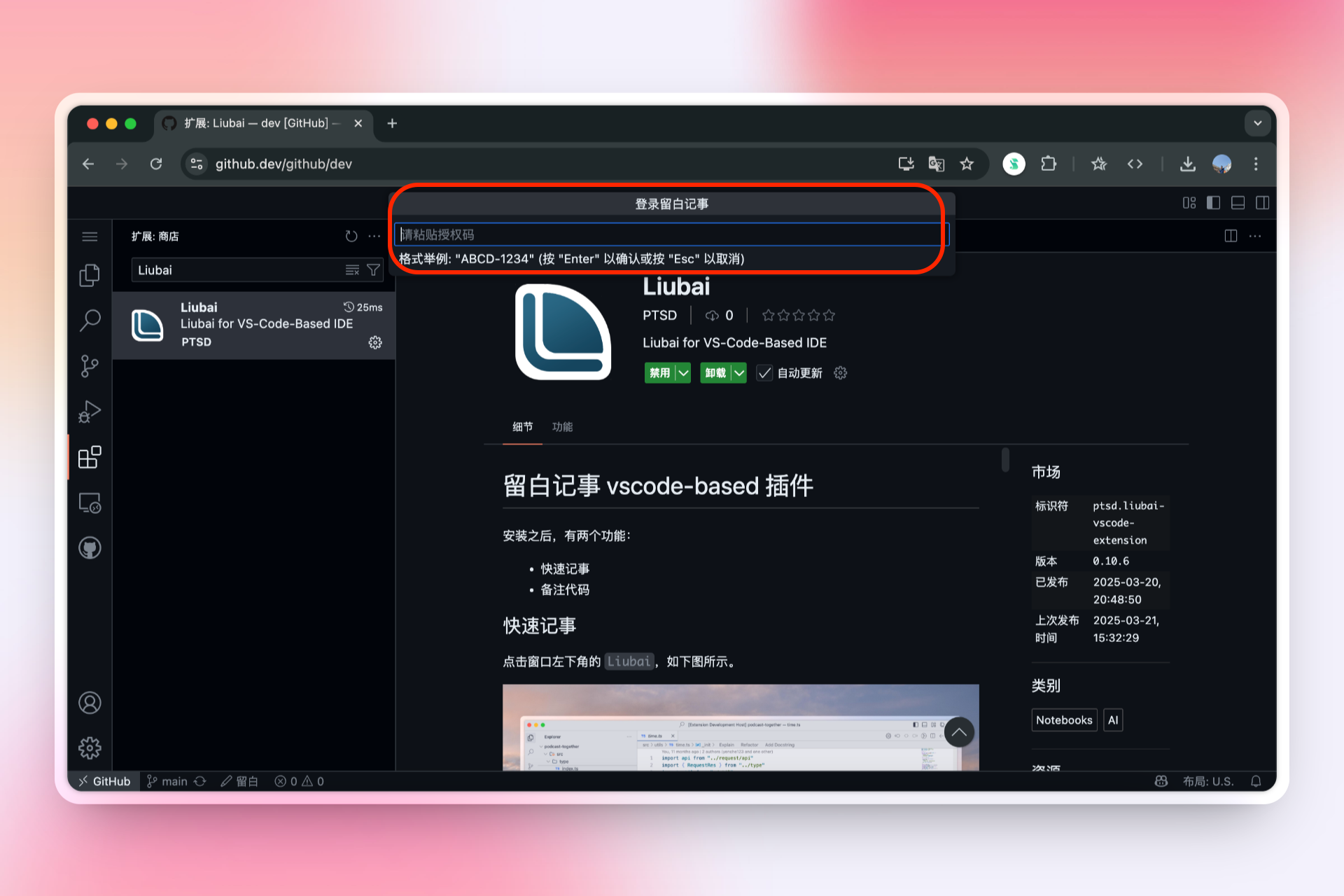This screenshot has width=1344, height=896.
Task: Click the extension star rating
Action: pyautogui.click(x=799, y=316)
